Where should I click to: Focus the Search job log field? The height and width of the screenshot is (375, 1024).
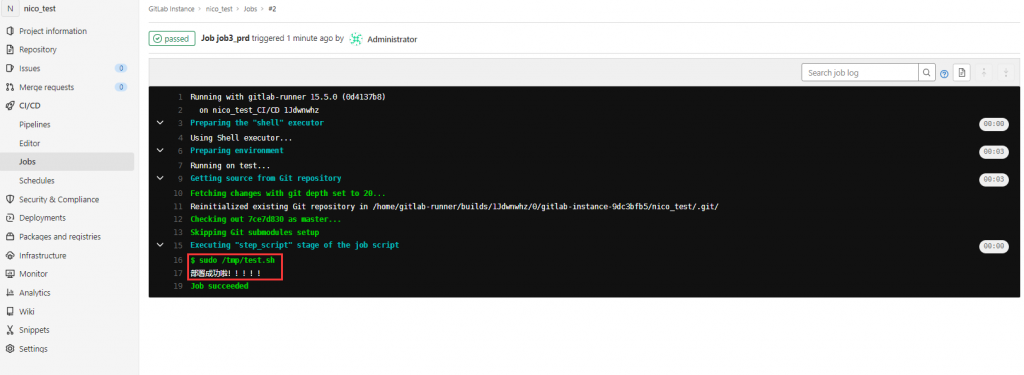(x=860, y=73)
